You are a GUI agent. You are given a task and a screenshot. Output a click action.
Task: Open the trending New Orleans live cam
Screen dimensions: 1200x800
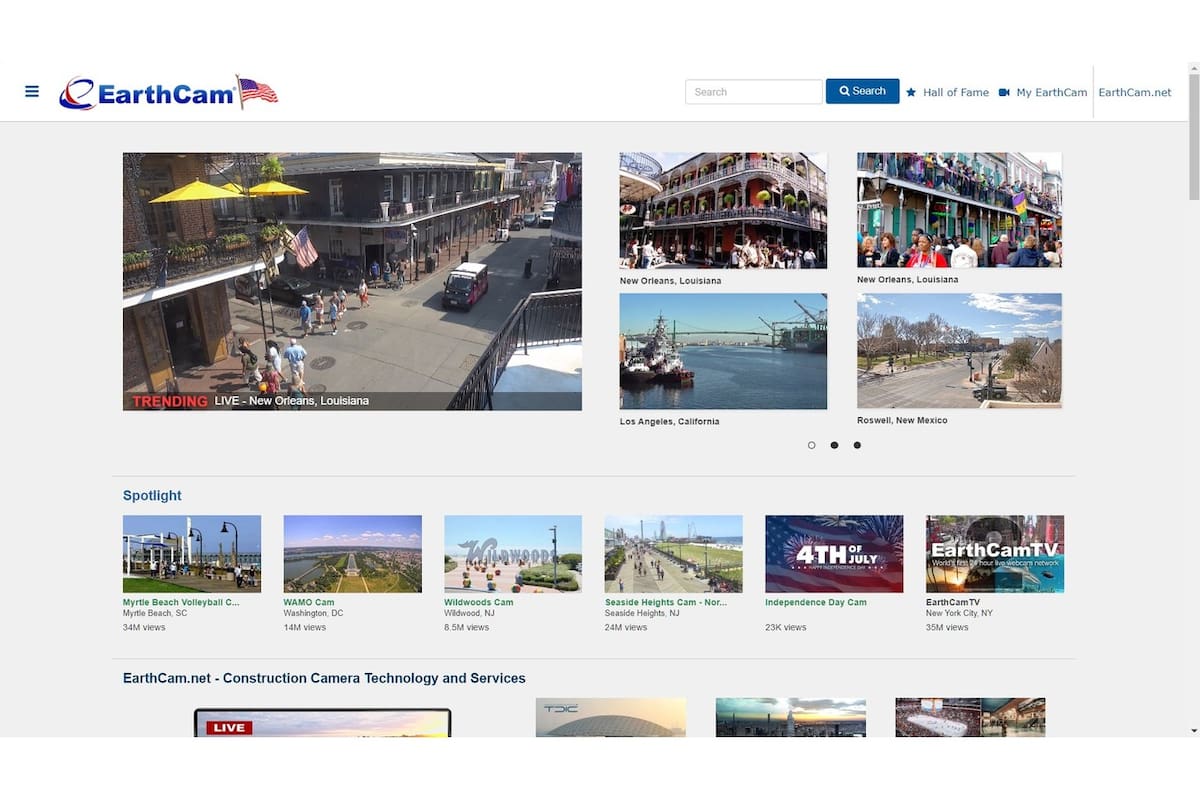coord(352,281)
